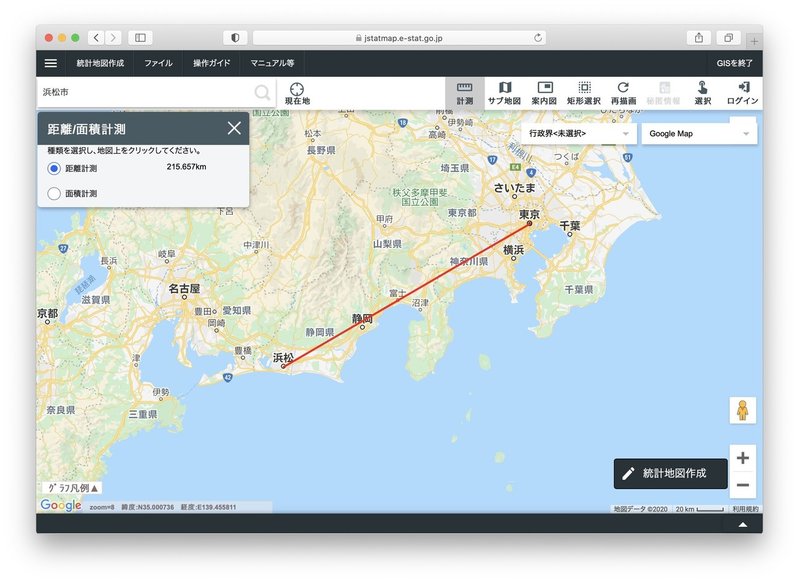Viewport: 800px width, 583px height.
Task: Click the Safari forward arrow
Action: coord(113,38)
